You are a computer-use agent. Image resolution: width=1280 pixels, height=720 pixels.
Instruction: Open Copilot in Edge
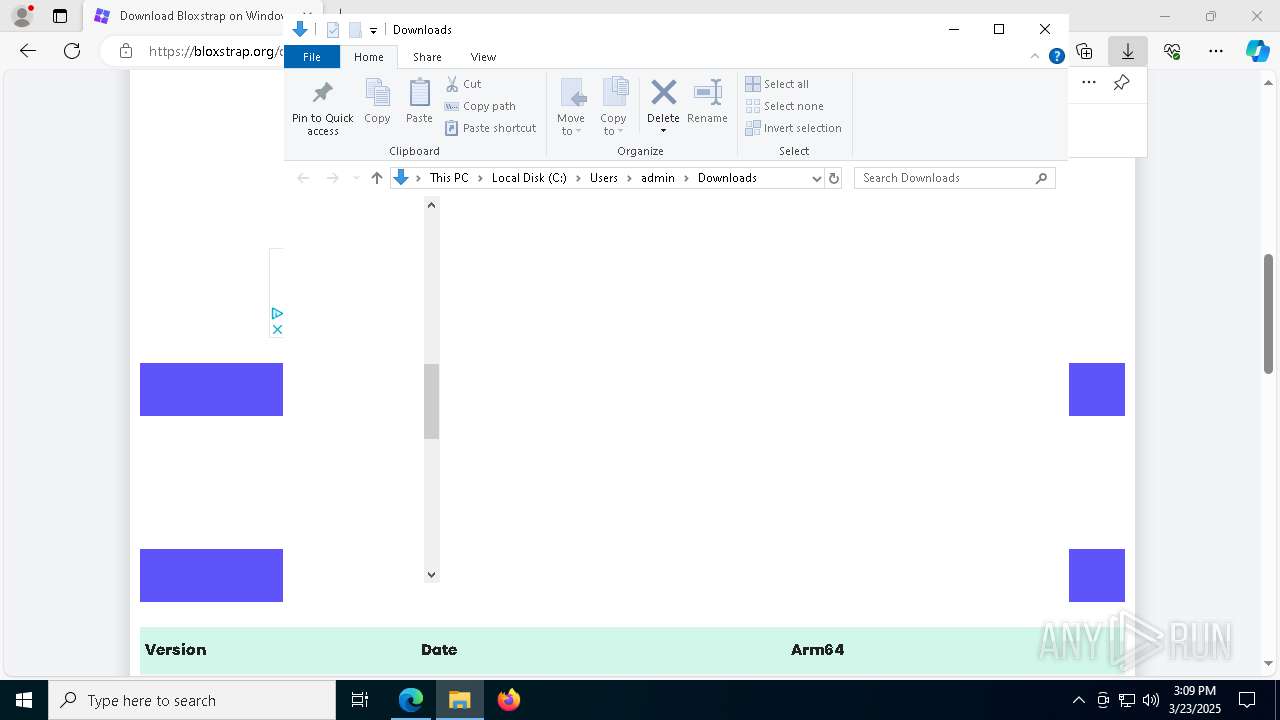[x=1257, y=51]
